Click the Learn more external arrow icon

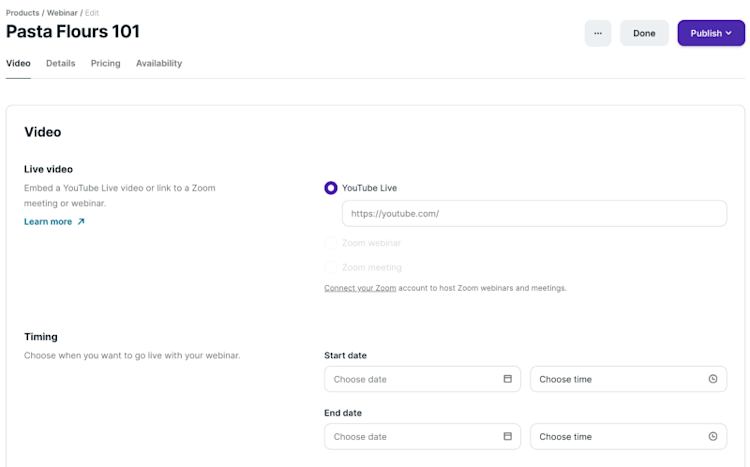point(81,222)
